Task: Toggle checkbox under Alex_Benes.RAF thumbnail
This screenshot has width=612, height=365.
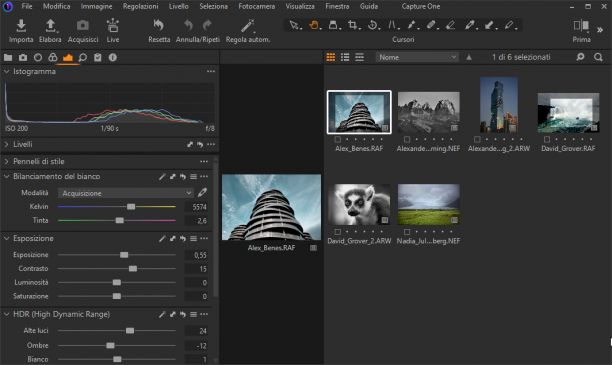Action: click(x=338, y=139)
